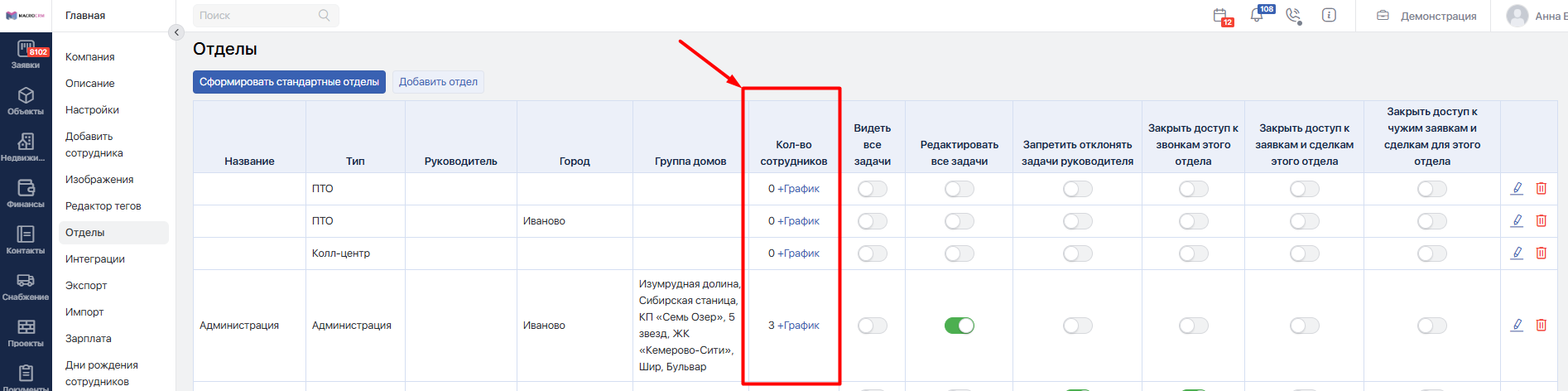This screenshot has width=1568, height=391.
Task: Open the Объекты sidebar icon
Action: click(x=26, y=101)
